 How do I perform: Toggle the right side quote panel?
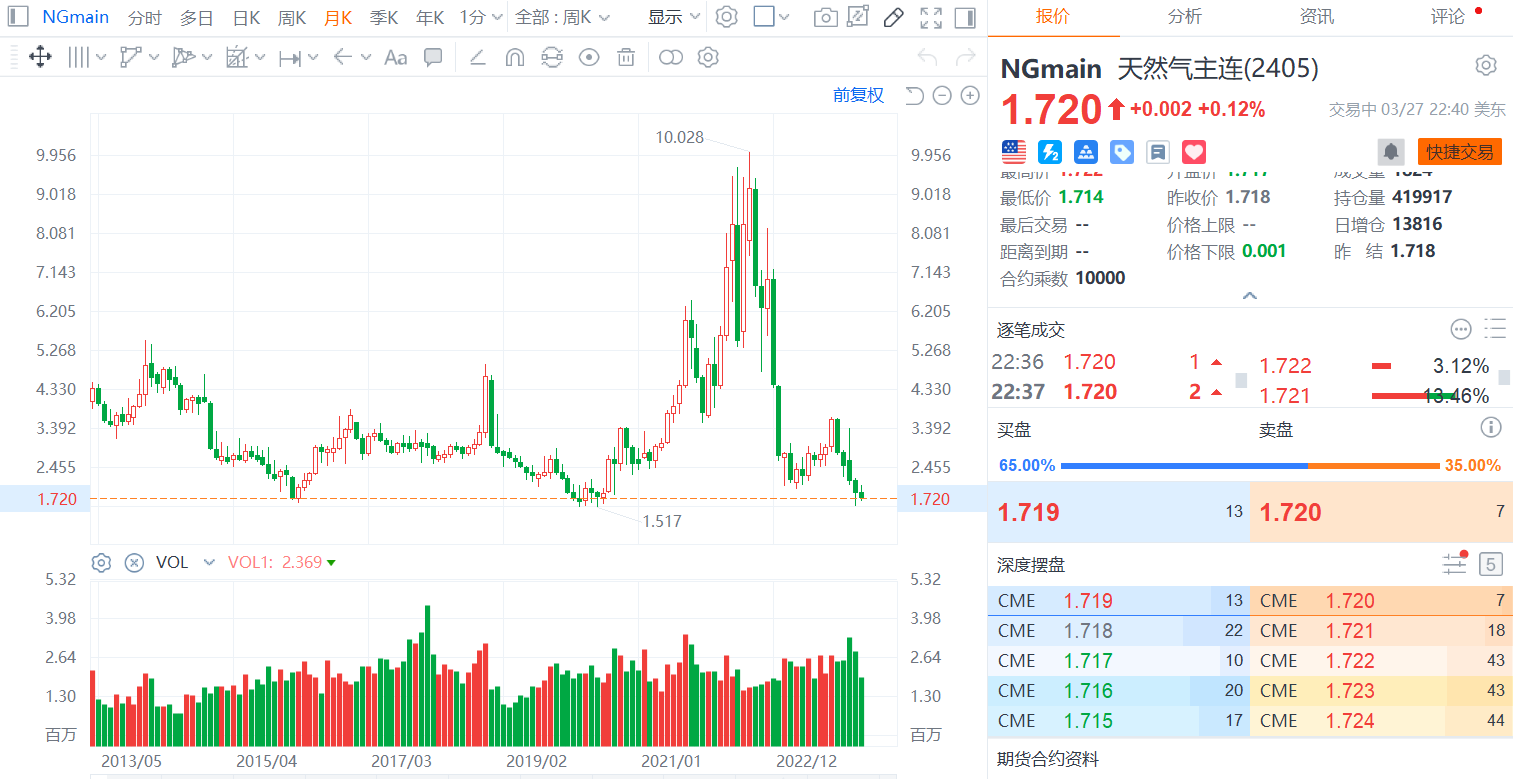coord(965,17)
